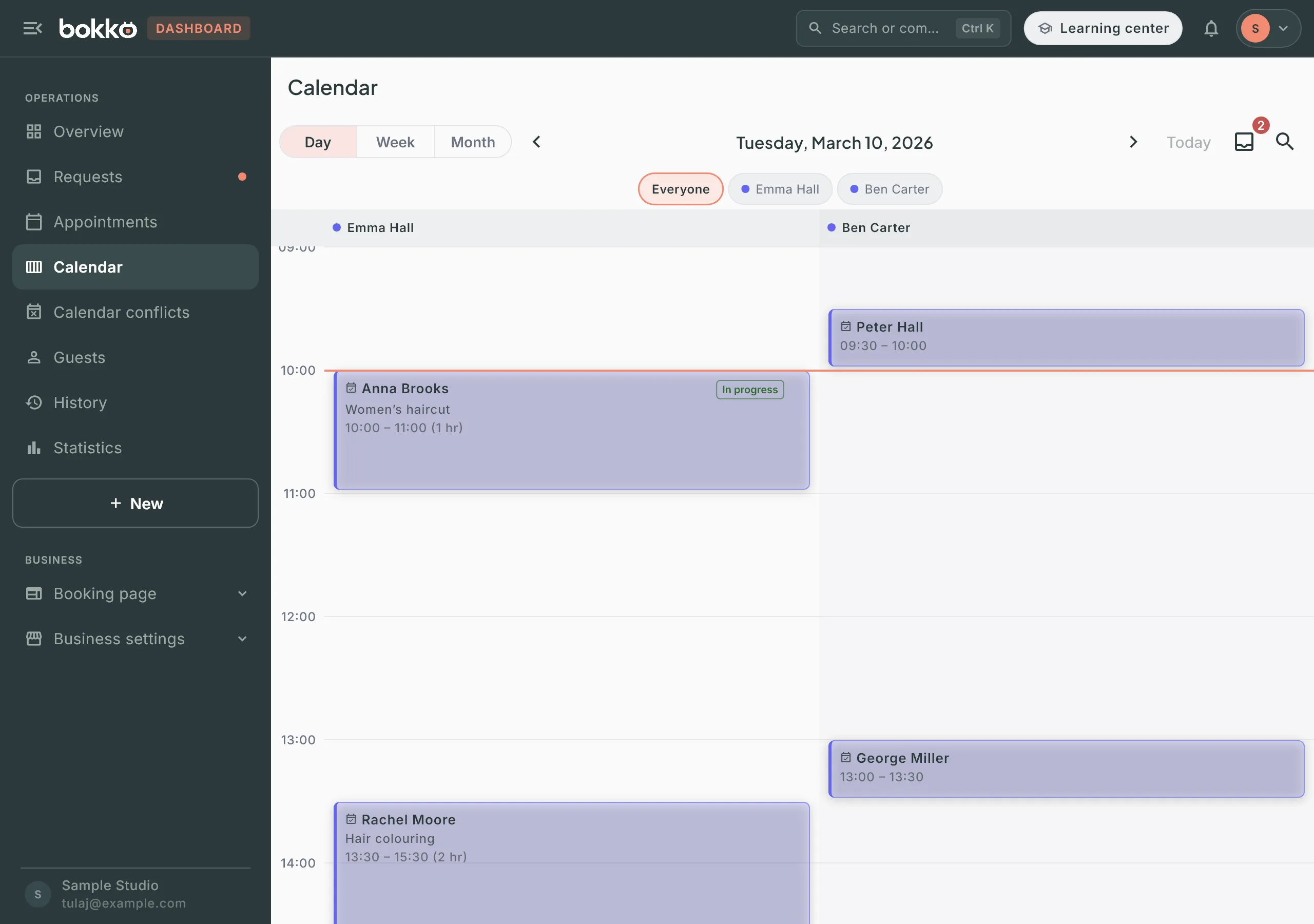The width and height of the screenshot is (1314, 924).
Task: Open Statistics page
Action: pyautogui.click(x=135, y=448)
